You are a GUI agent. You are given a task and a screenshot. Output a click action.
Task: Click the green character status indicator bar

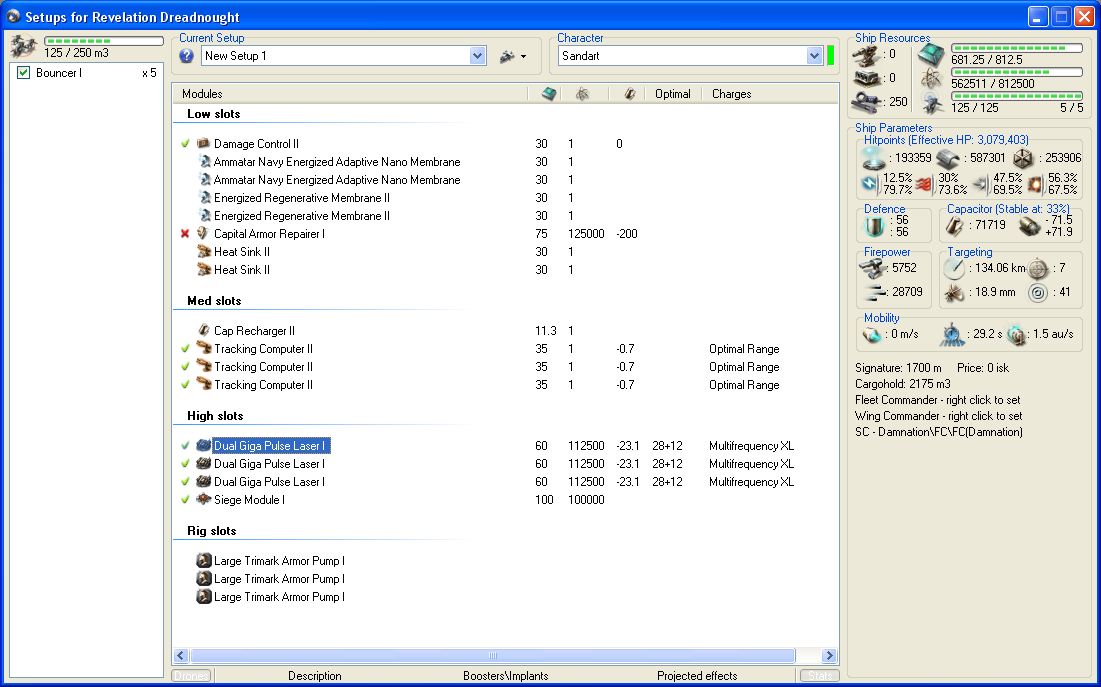[830, 55]
